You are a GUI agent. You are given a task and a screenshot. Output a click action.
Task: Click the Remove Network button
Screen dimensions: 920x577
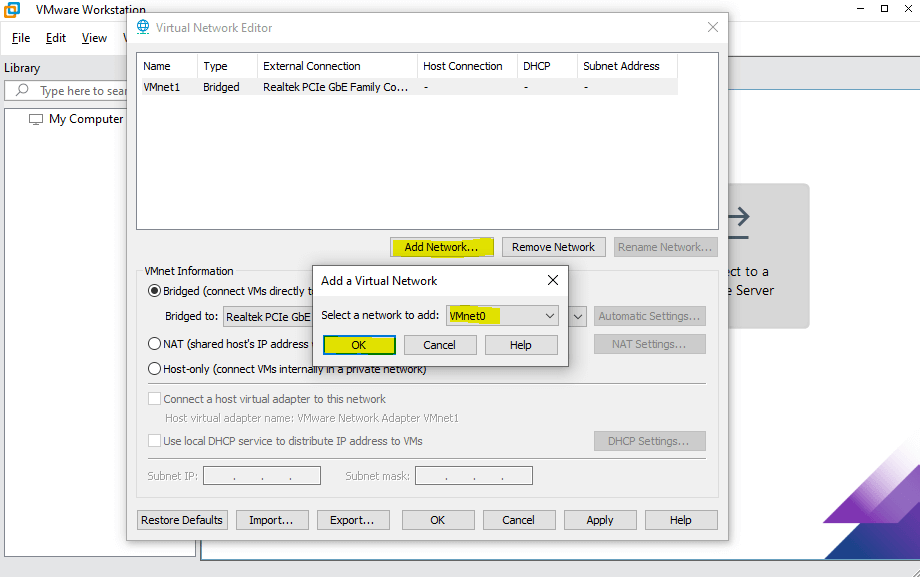click(x=553, y=247)
